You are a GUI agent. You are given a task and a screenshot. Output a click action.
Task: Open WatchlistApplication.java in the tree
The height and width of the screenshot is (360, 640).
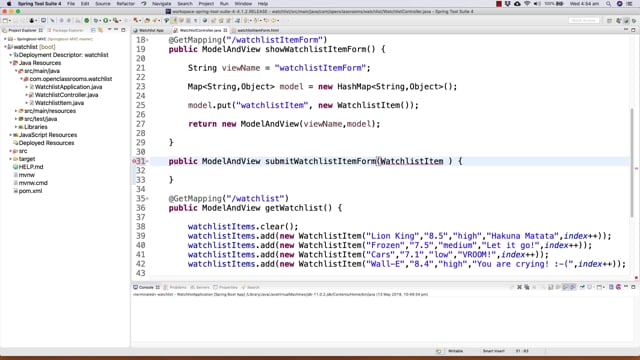(68, 87)
